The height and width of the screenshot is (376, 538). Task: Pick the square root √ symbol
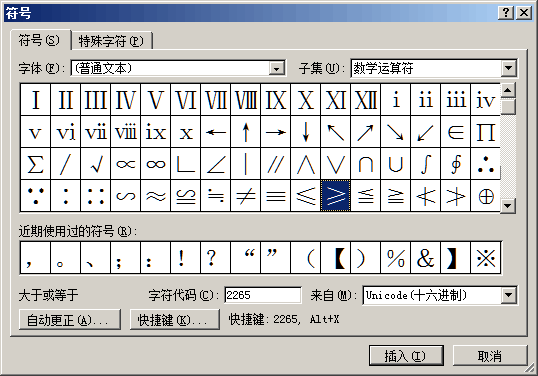[95, 164]
